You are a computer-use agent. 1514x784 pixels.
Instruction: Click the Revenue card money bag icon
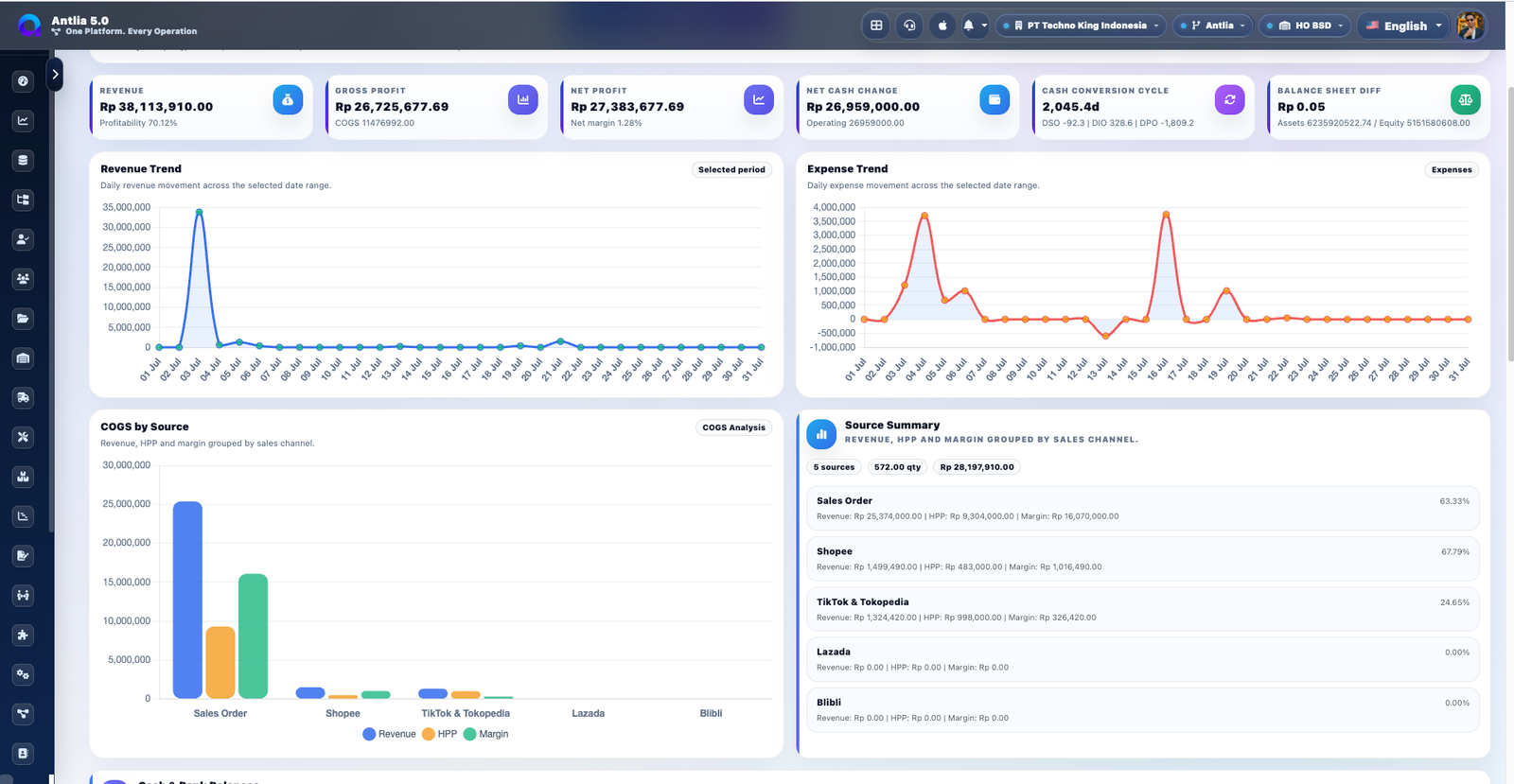coord(288,99)
